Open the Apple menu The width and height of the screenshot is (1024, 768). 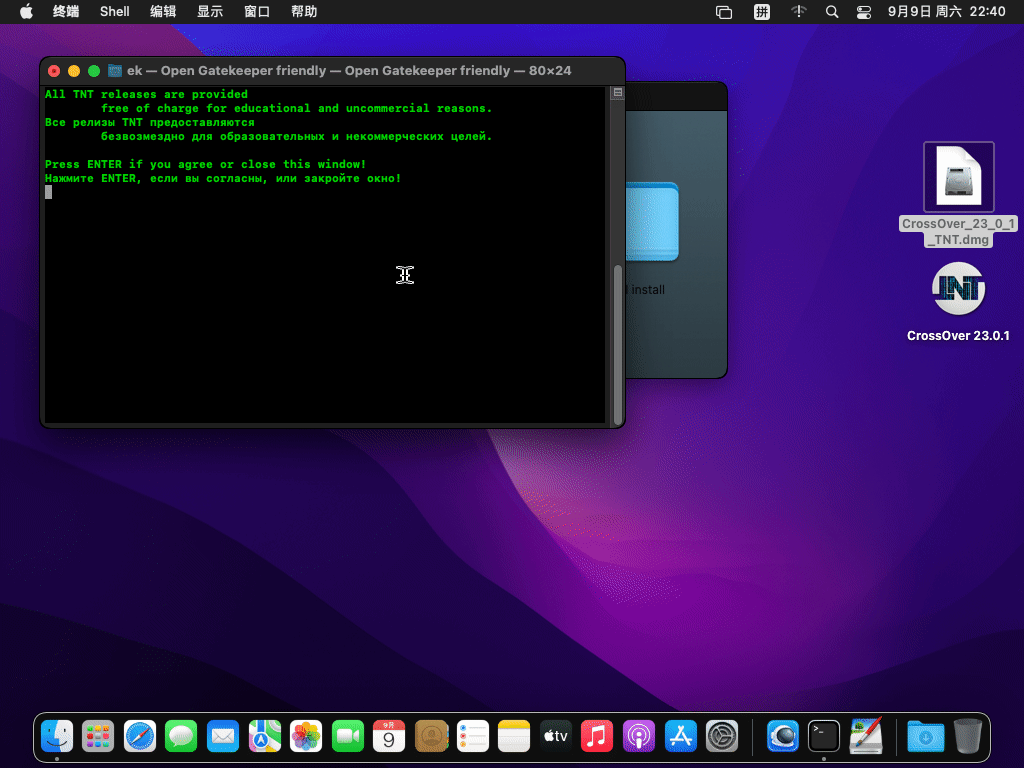[26, 12]
